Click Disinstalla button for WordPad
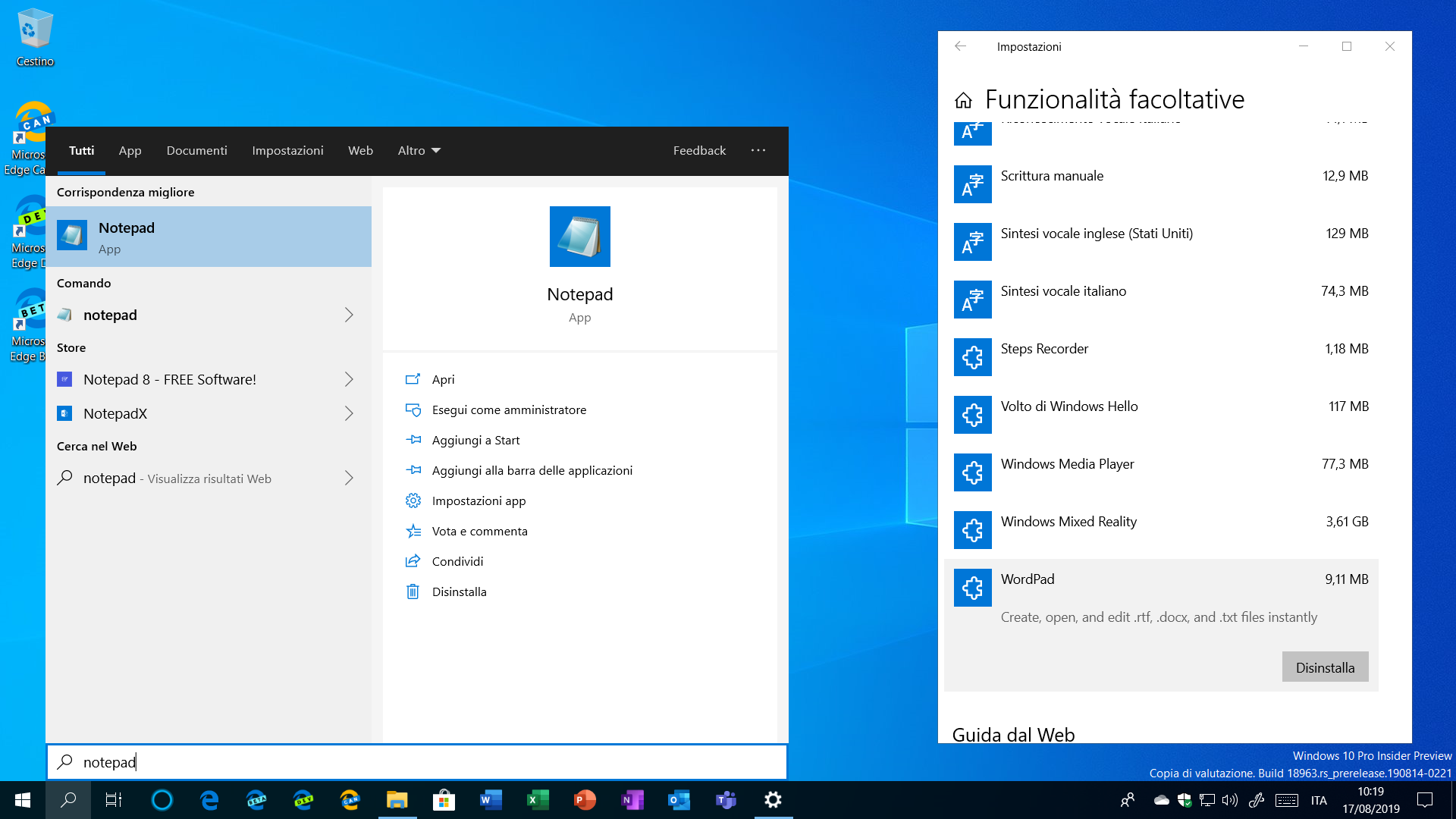Screen dimensions: 1456x819 (1325, 667)
